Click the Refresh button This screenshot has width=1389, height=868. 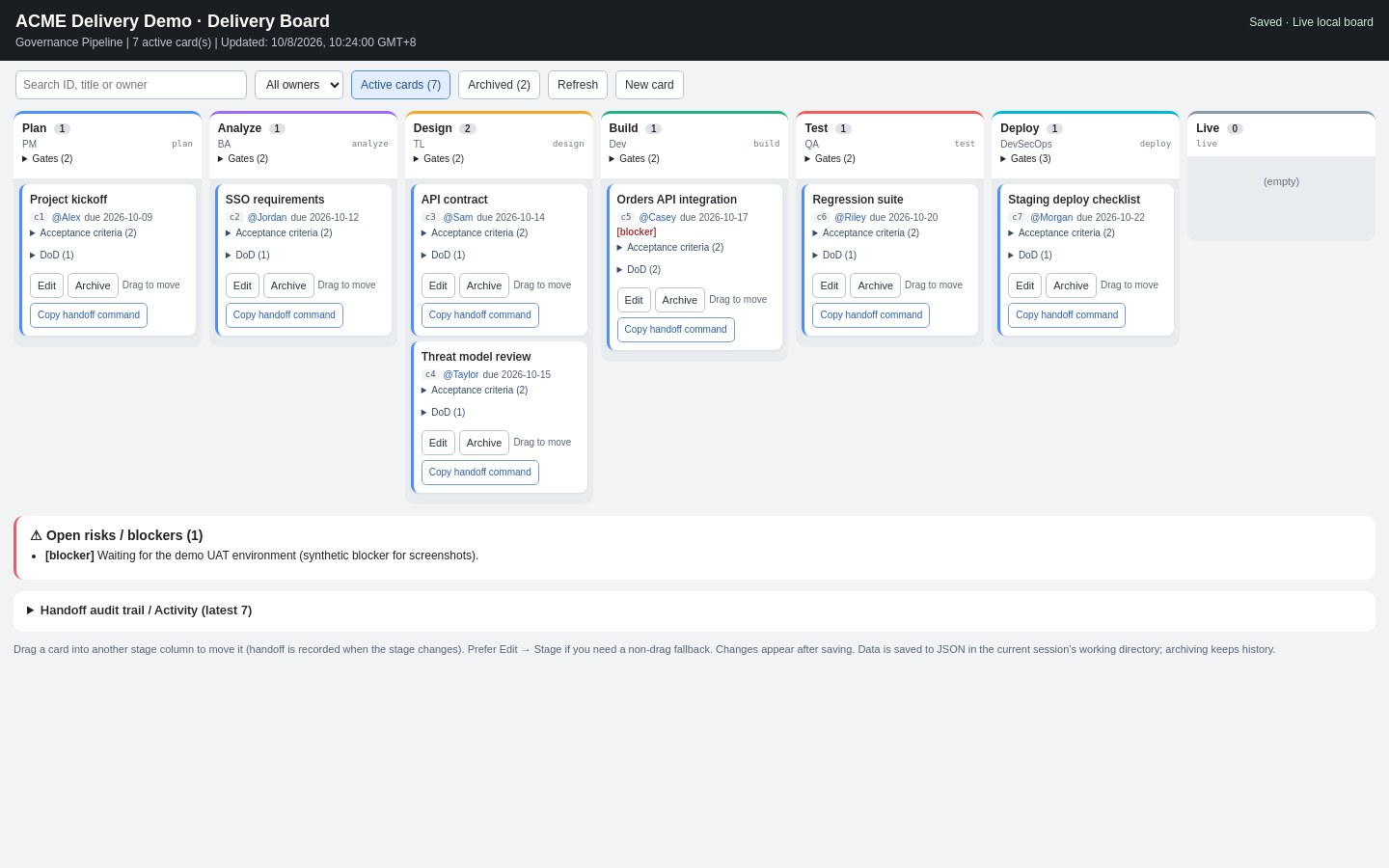(x=578, y=85)
